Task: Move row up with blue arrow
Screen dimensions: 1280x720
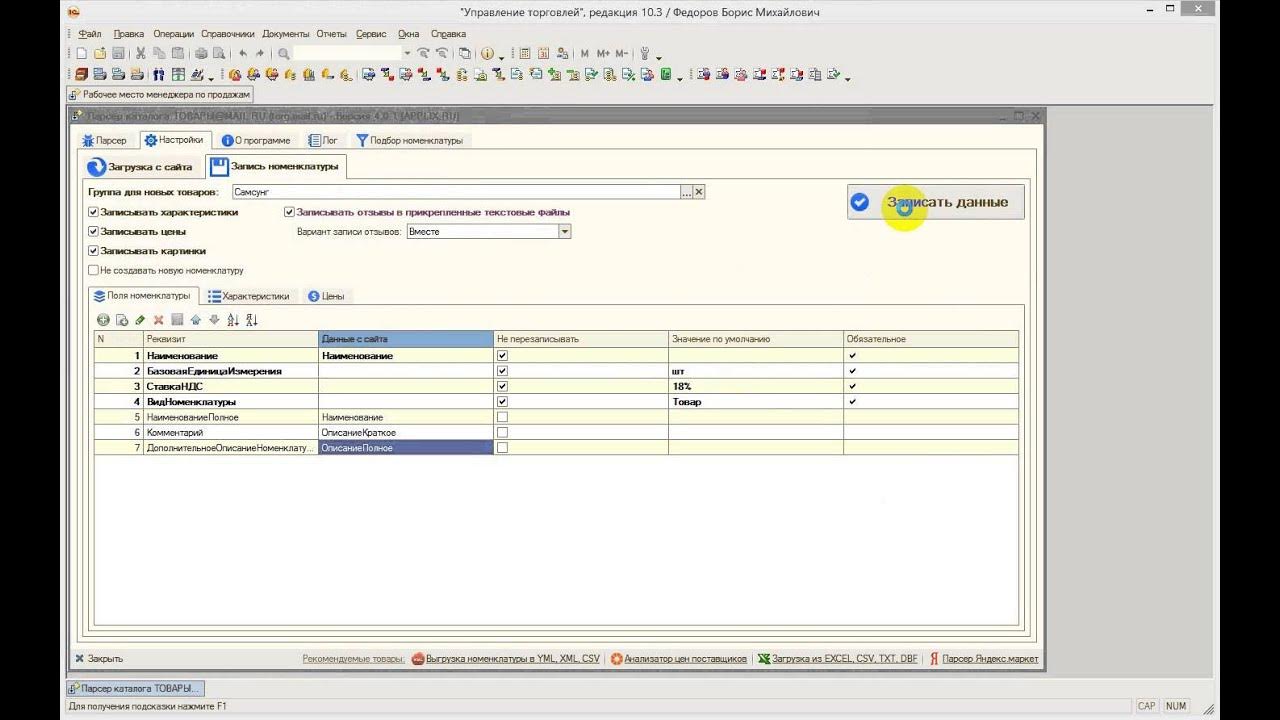Action: pos(195,320)
